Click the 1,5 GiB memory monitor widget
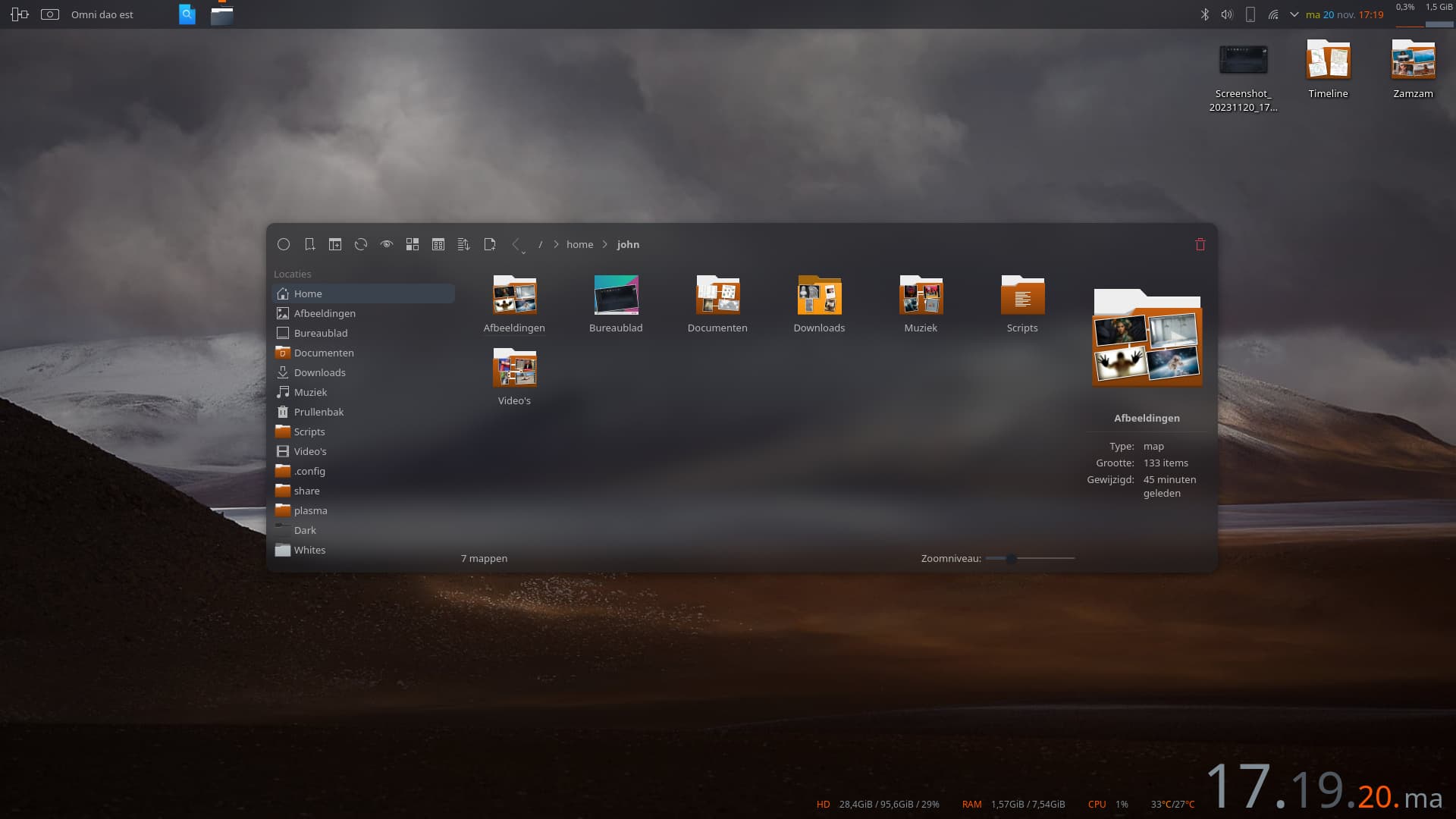 1439,14
